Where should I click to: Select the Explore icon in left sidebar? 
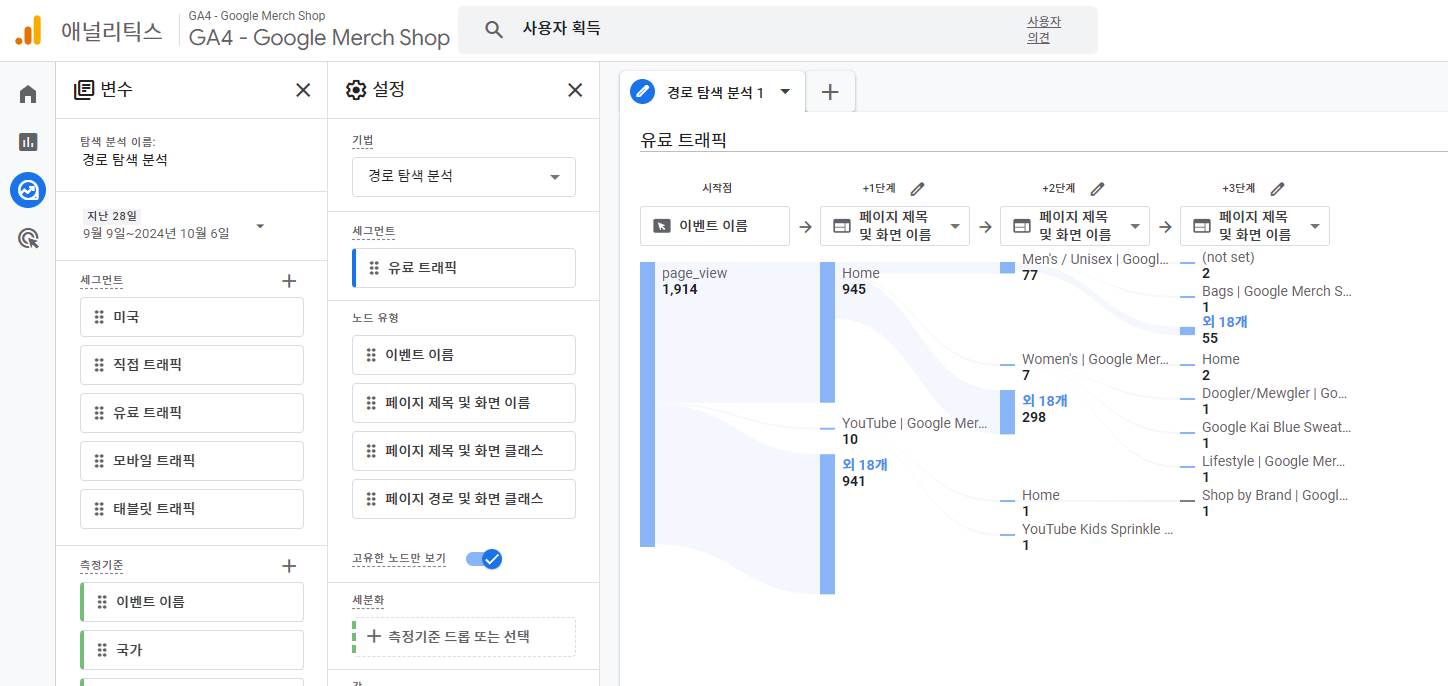coord(28,190)
